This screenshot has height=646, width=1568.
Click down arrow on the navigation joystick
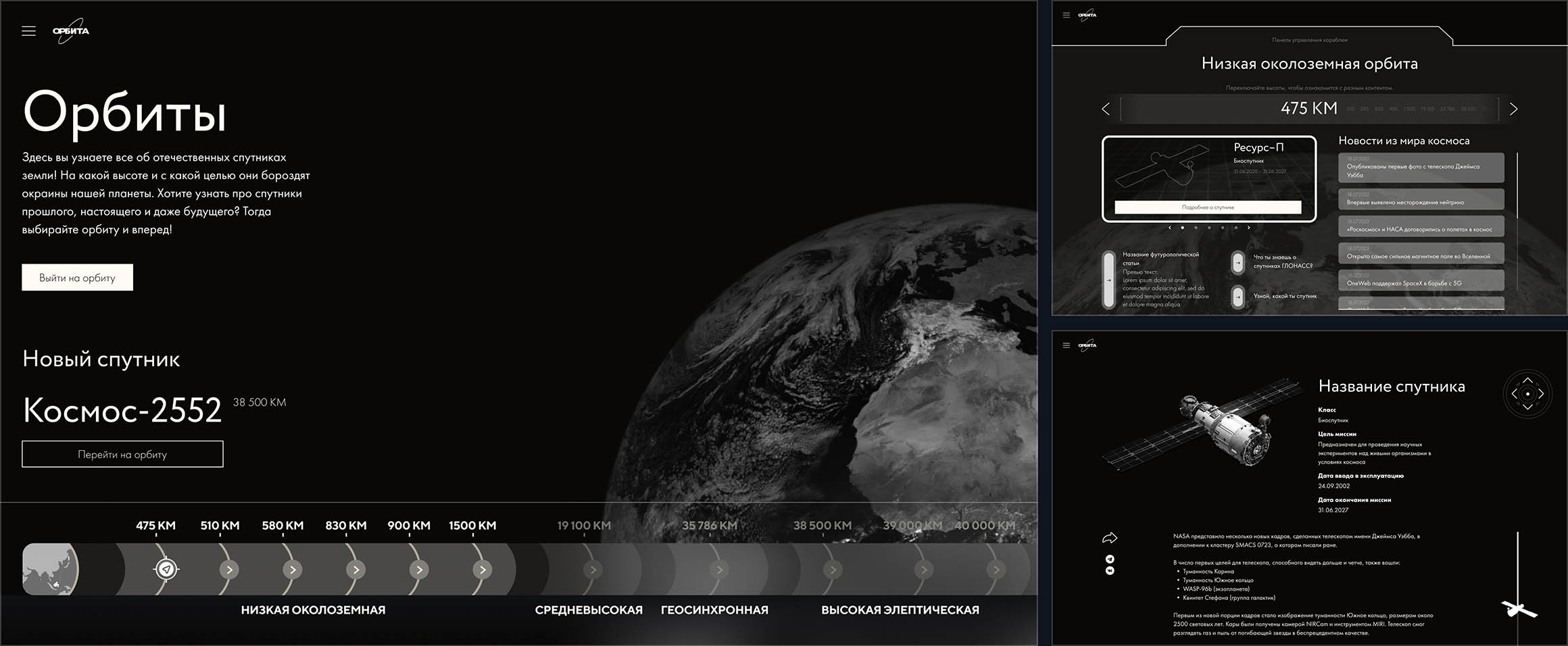point(1527,407)
